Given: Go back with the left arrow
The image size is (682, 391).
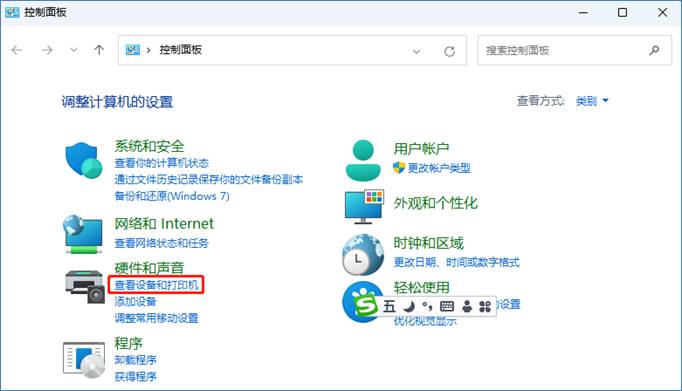Looking at the screenshot, I should coord(17,50).
